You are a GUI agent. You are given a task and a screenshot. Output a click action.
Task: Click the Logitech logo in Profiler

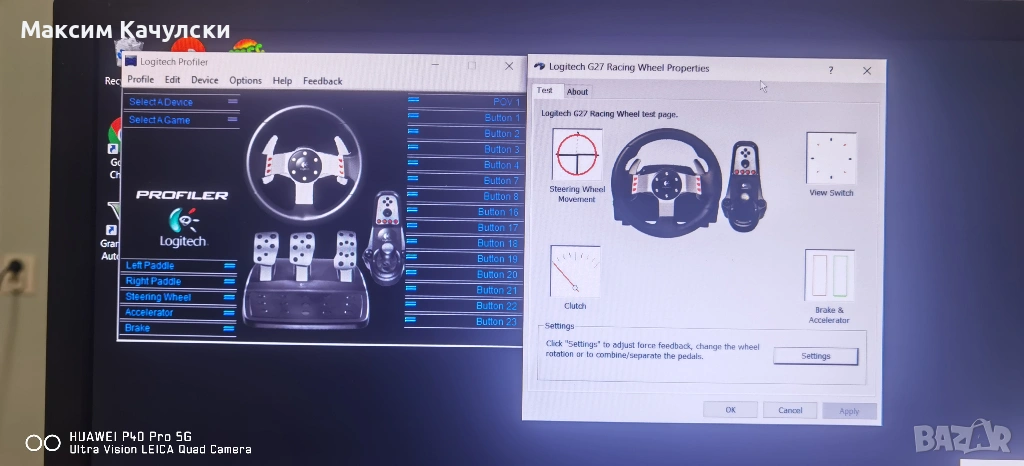183,228
